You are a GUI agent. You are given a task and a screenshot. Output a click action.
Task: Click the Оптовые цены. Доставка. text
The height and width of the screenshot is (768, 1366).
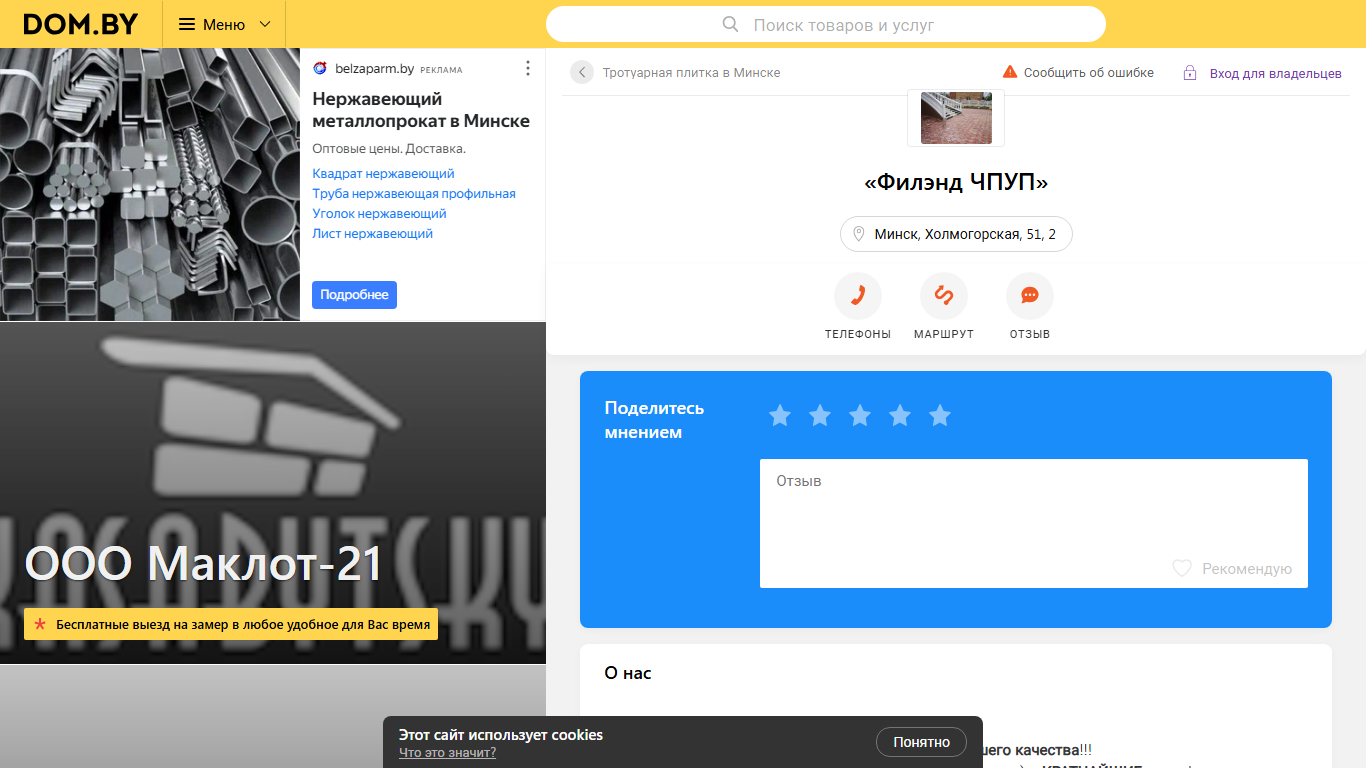click(x=389, y=148)
